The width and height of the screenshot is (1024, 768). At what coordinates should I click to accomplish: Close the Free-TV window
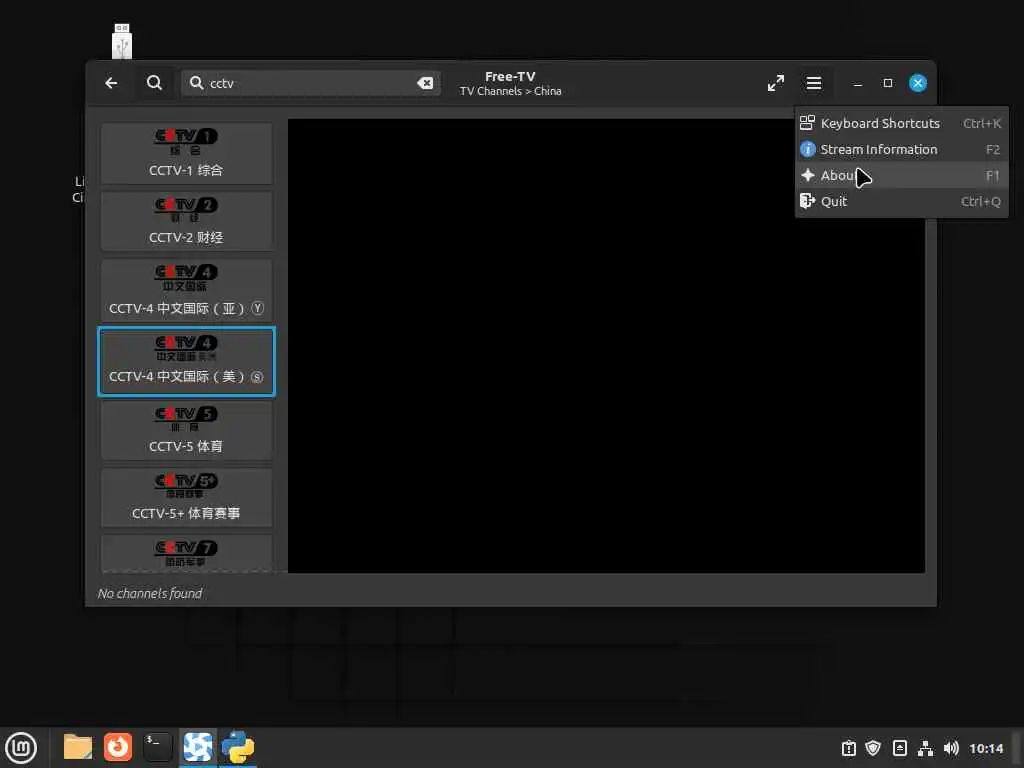coord(918,83)
